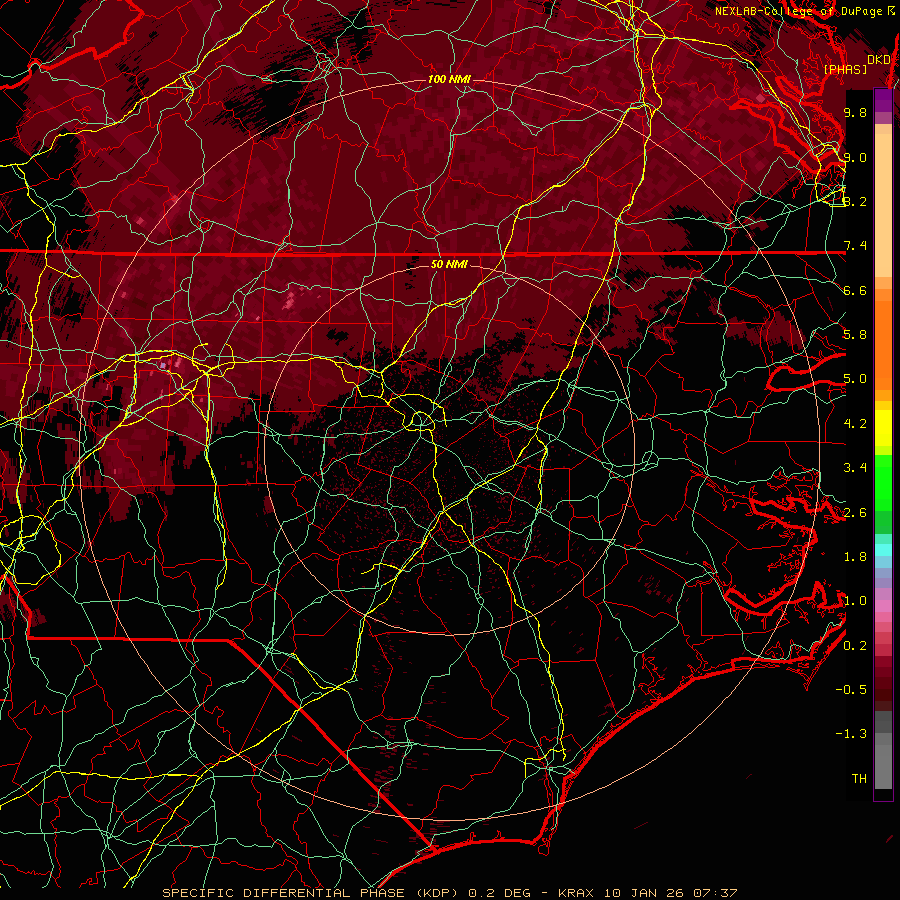Image resolution: width=900 pixels, height=900 pixels.
Task: Click the cyan segment of the color bar
Action: tap(883, 550)
